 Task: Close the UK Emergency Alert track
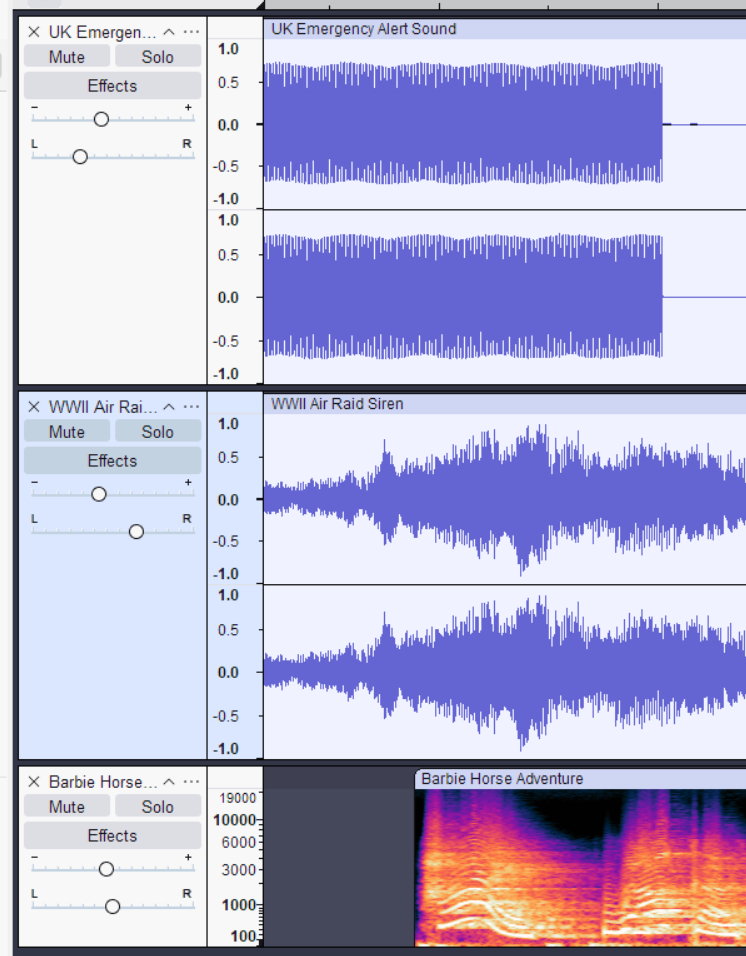pos(34,32)
